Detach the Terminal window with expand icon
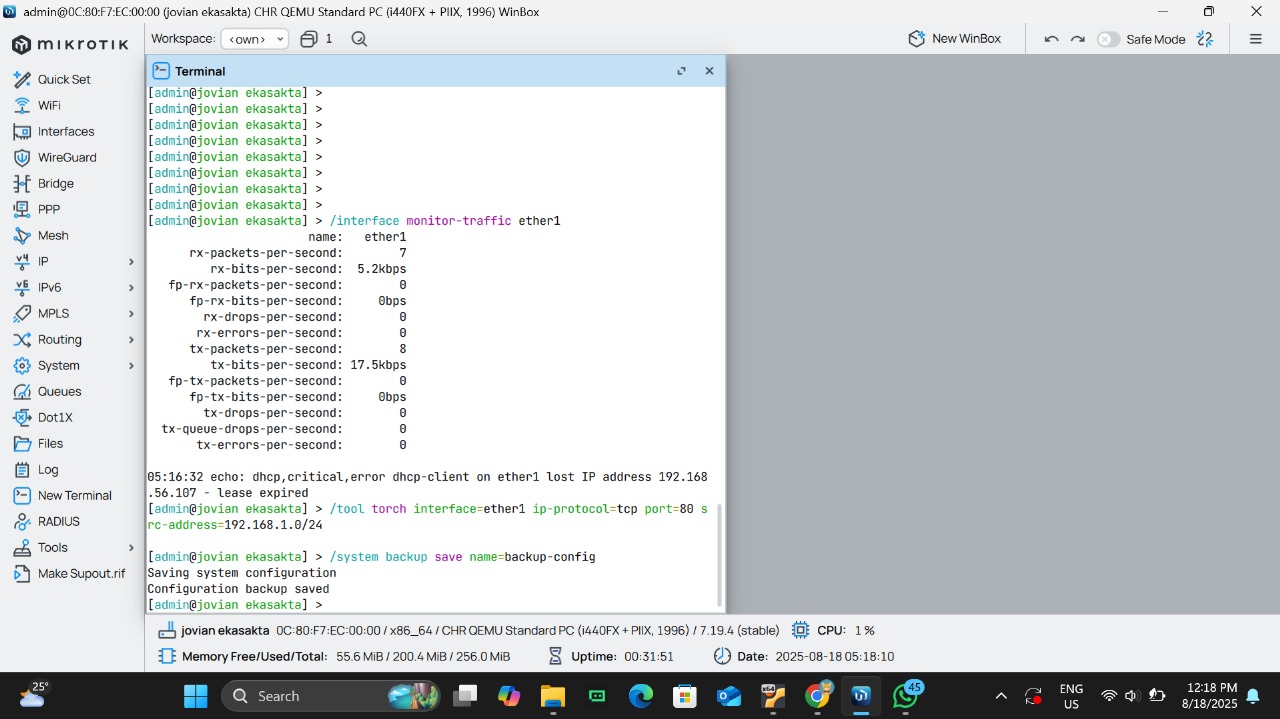This screenshot has width=1280, height=719. coord(681,71)
